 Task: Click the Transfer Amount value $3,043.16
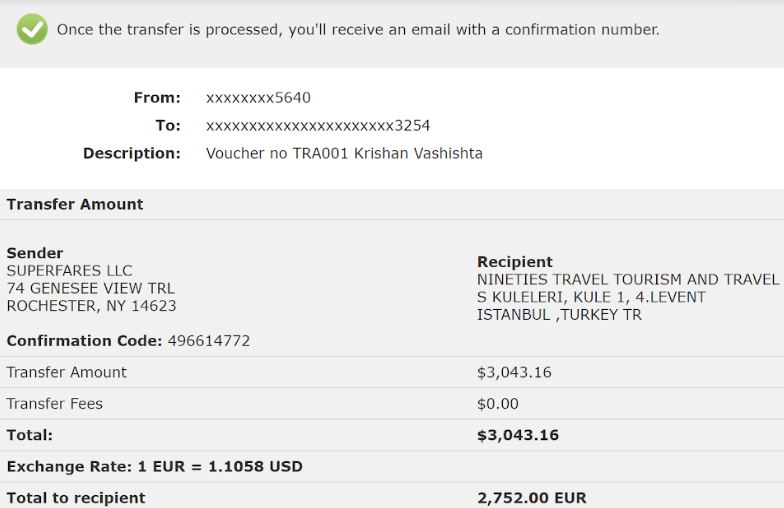tap(514, 372)
